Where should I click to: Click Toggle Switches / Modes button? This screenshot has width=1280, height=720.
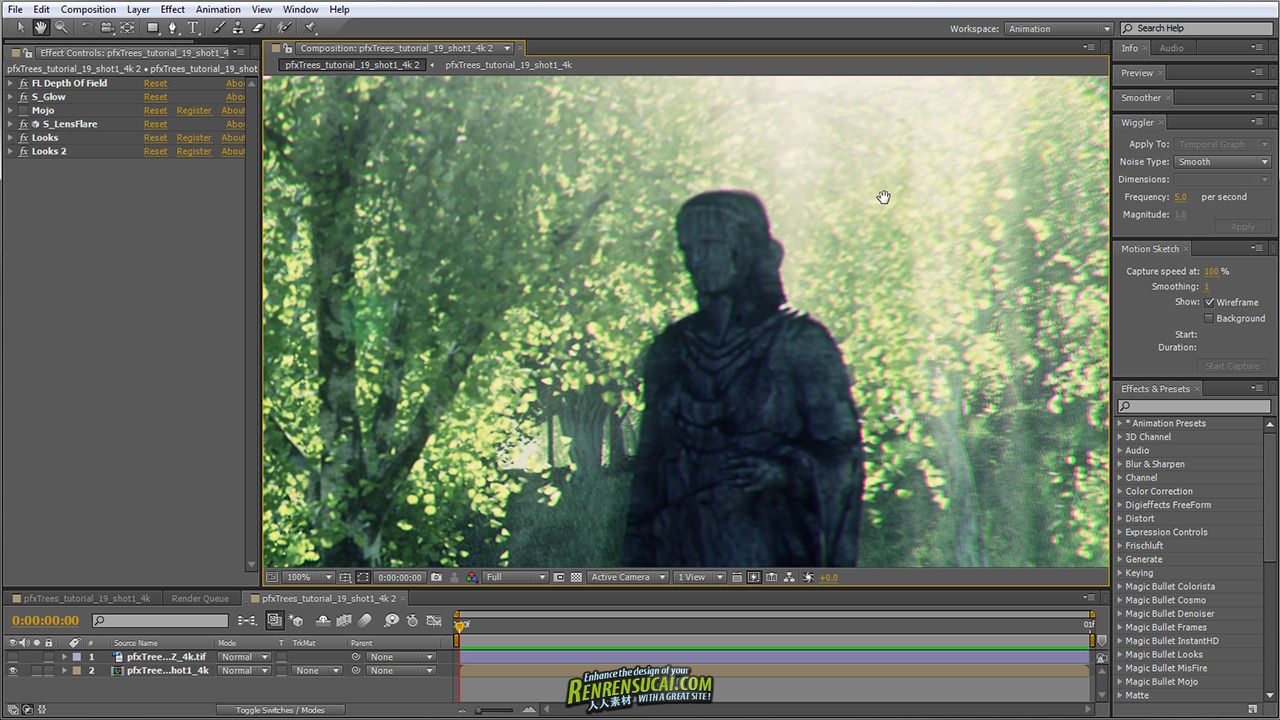tap(280, 710)
